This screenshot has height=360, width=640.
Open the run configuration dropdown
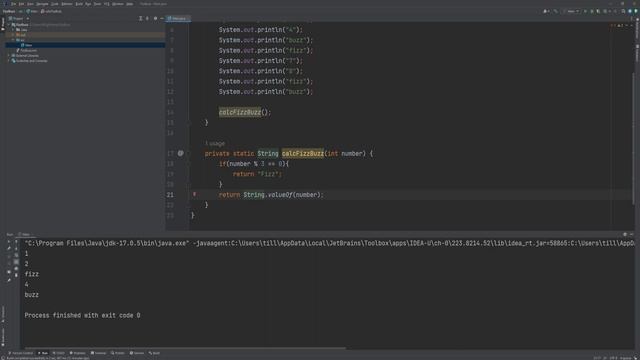pos(573,11)
